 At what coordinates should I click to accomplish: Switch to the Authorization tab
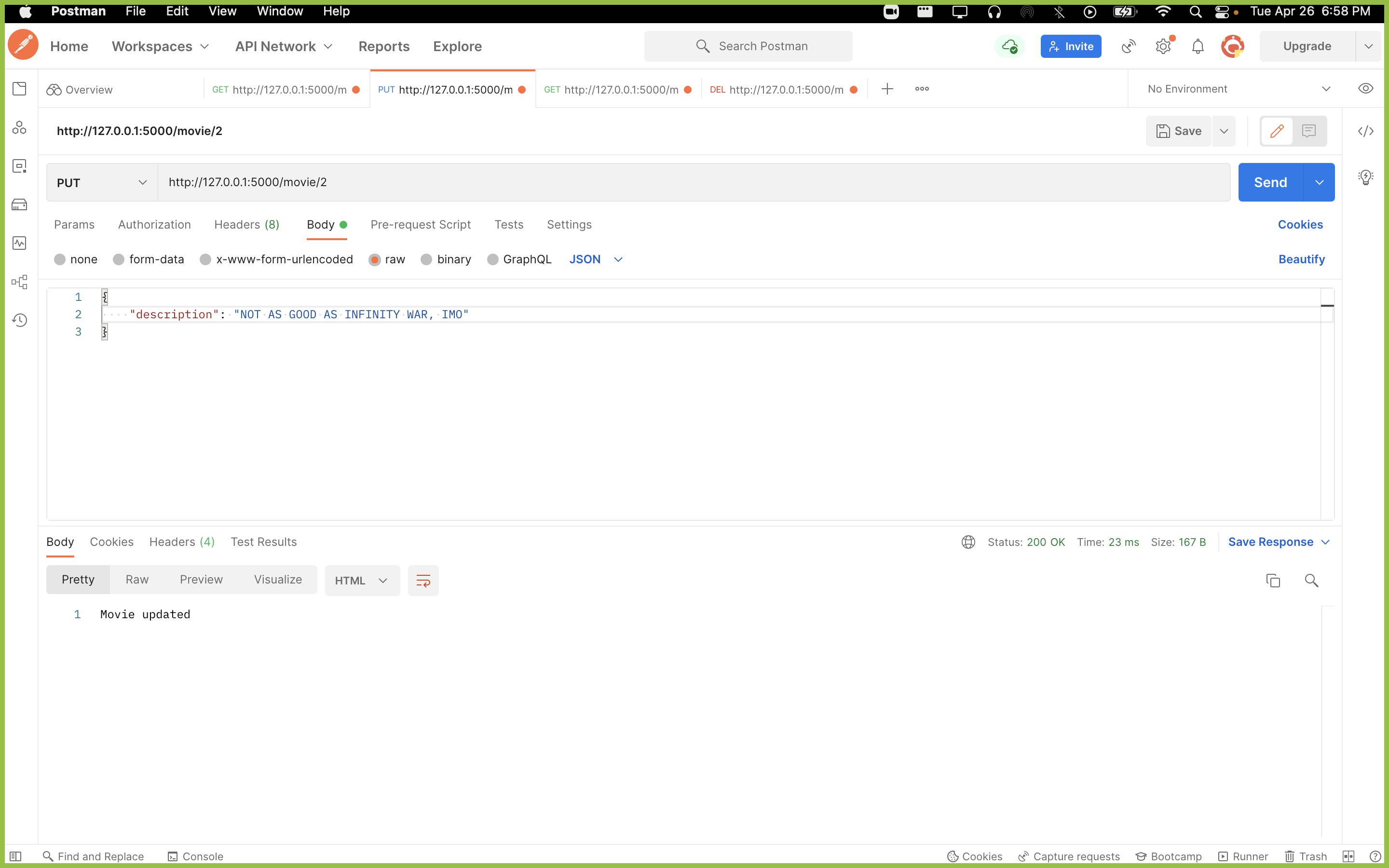[154, 224]
